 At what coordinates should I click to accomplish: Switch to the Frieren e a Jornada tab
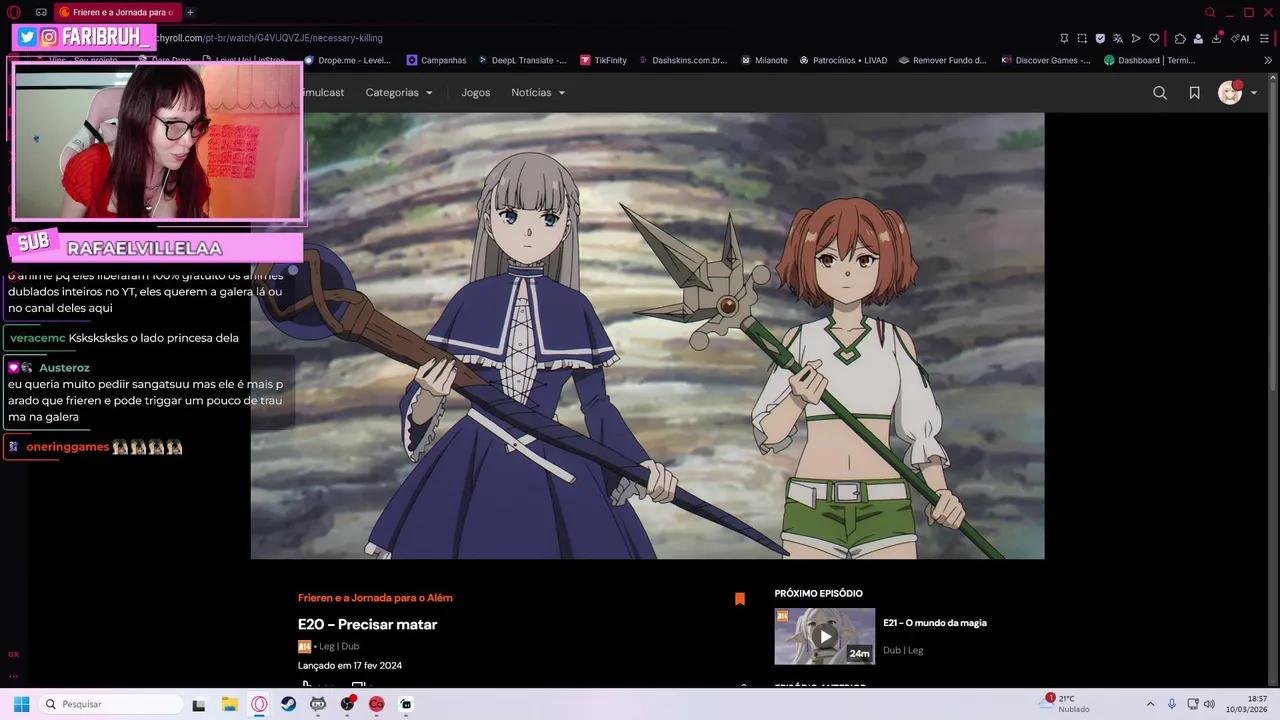tap(116, 12)
